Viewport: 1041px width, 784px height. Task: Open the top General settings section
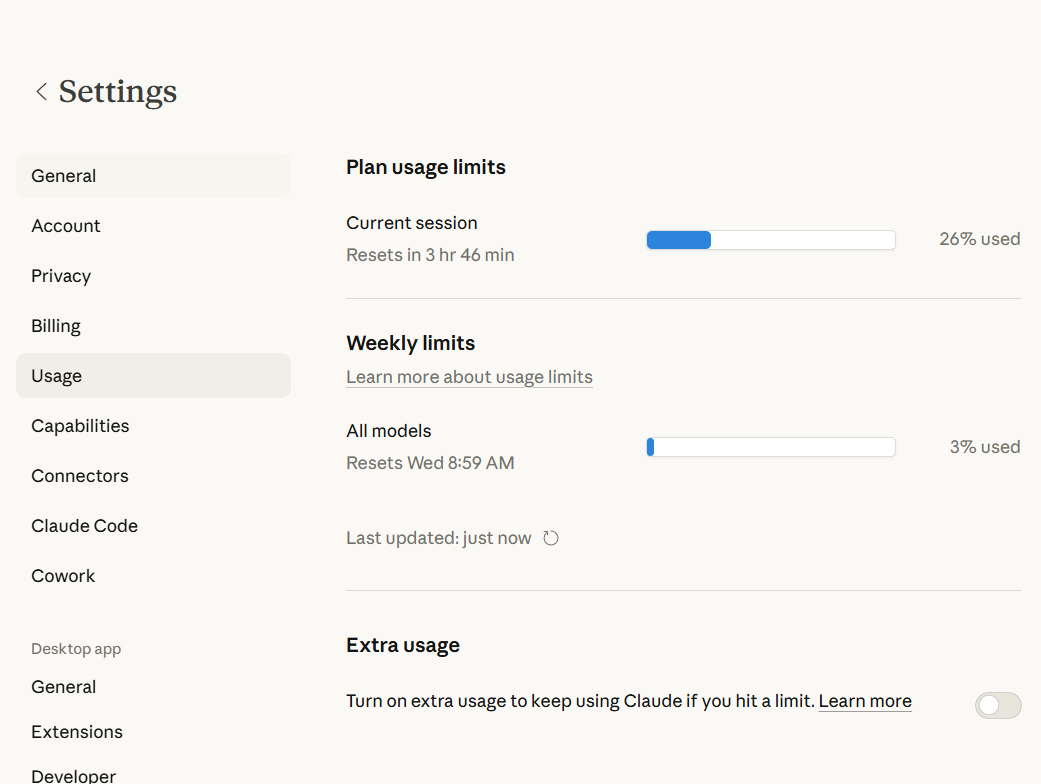[64, 176]
